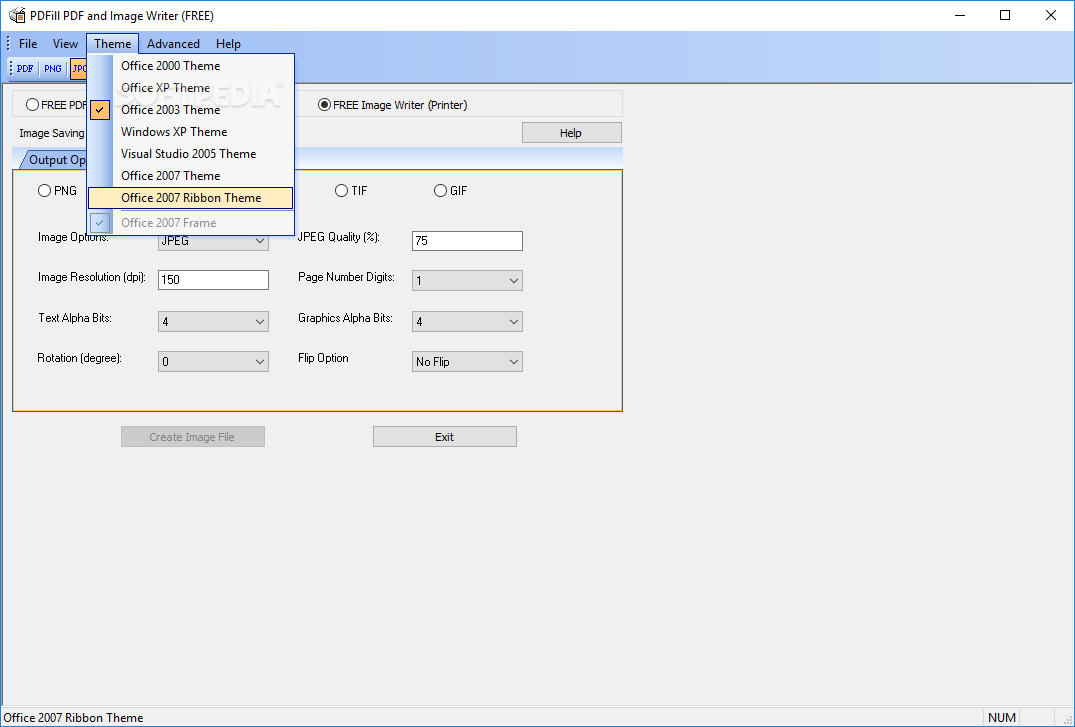Click the NUM indicator in status bar
Screen dimensions: 1075x727
(1002, 717)
